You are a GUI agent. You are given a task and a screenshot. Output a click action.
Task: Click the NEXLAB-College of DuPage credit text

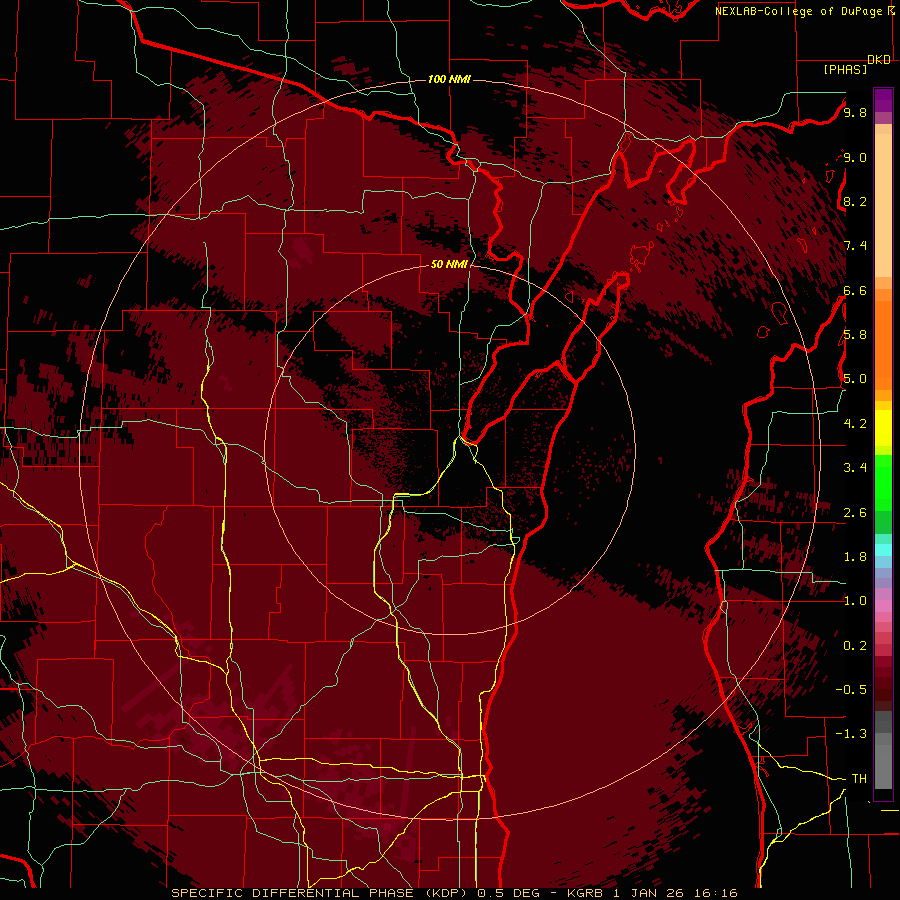coord(798,11)
